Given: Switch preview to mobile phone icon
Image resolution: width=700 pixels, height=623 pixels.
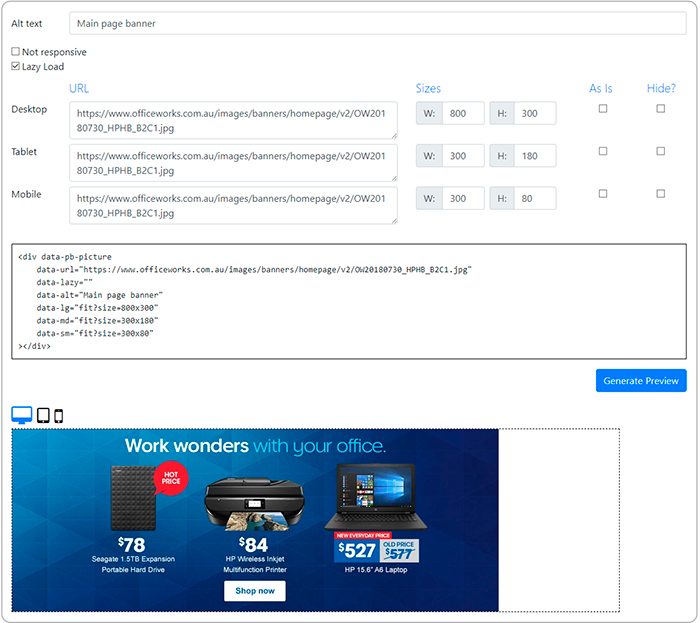Looking at the screenshot, I should tap(58, 416).
